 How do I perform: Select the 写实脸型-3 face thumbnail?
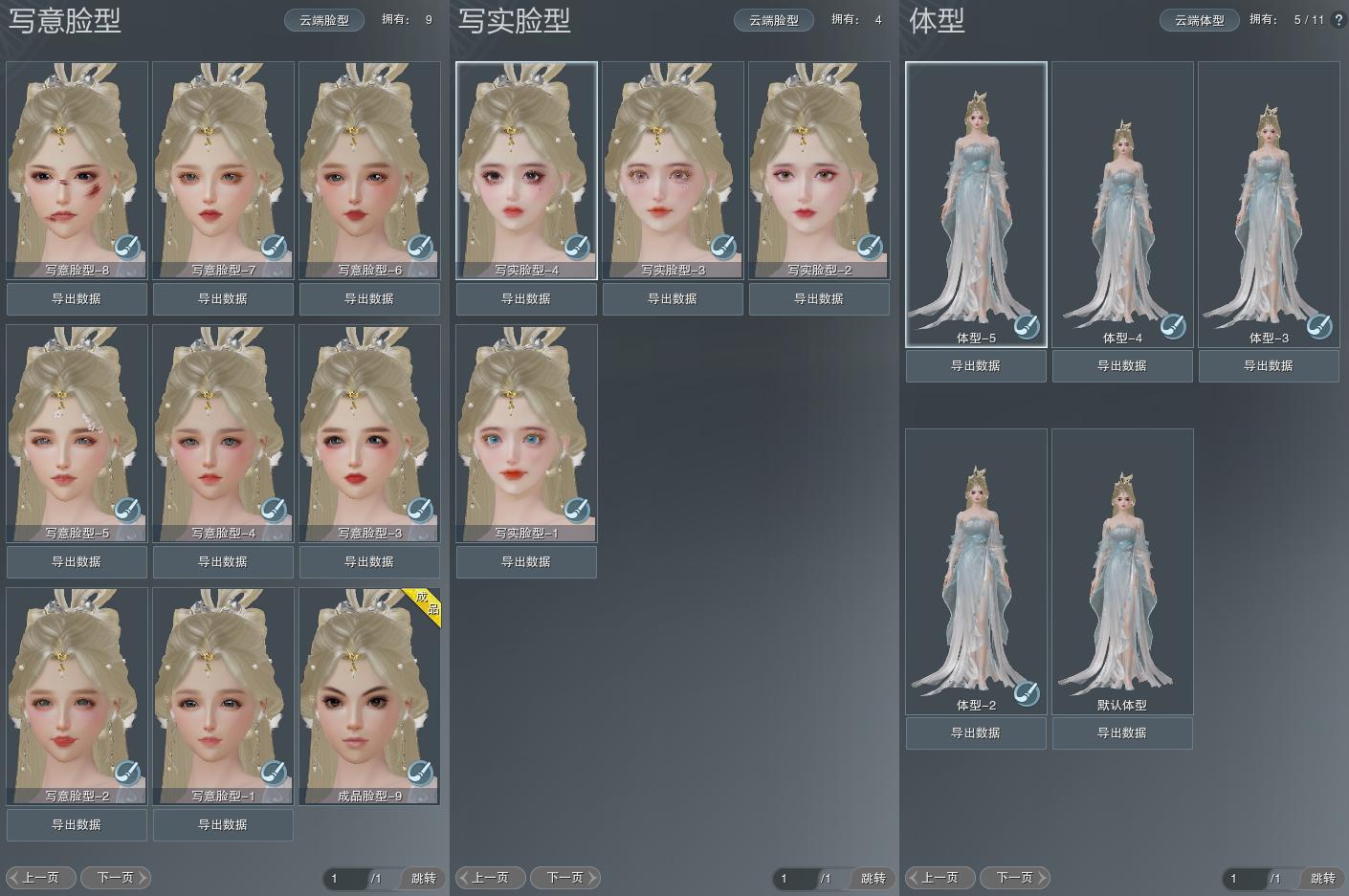pyautogui.click(x=673, y=170)
